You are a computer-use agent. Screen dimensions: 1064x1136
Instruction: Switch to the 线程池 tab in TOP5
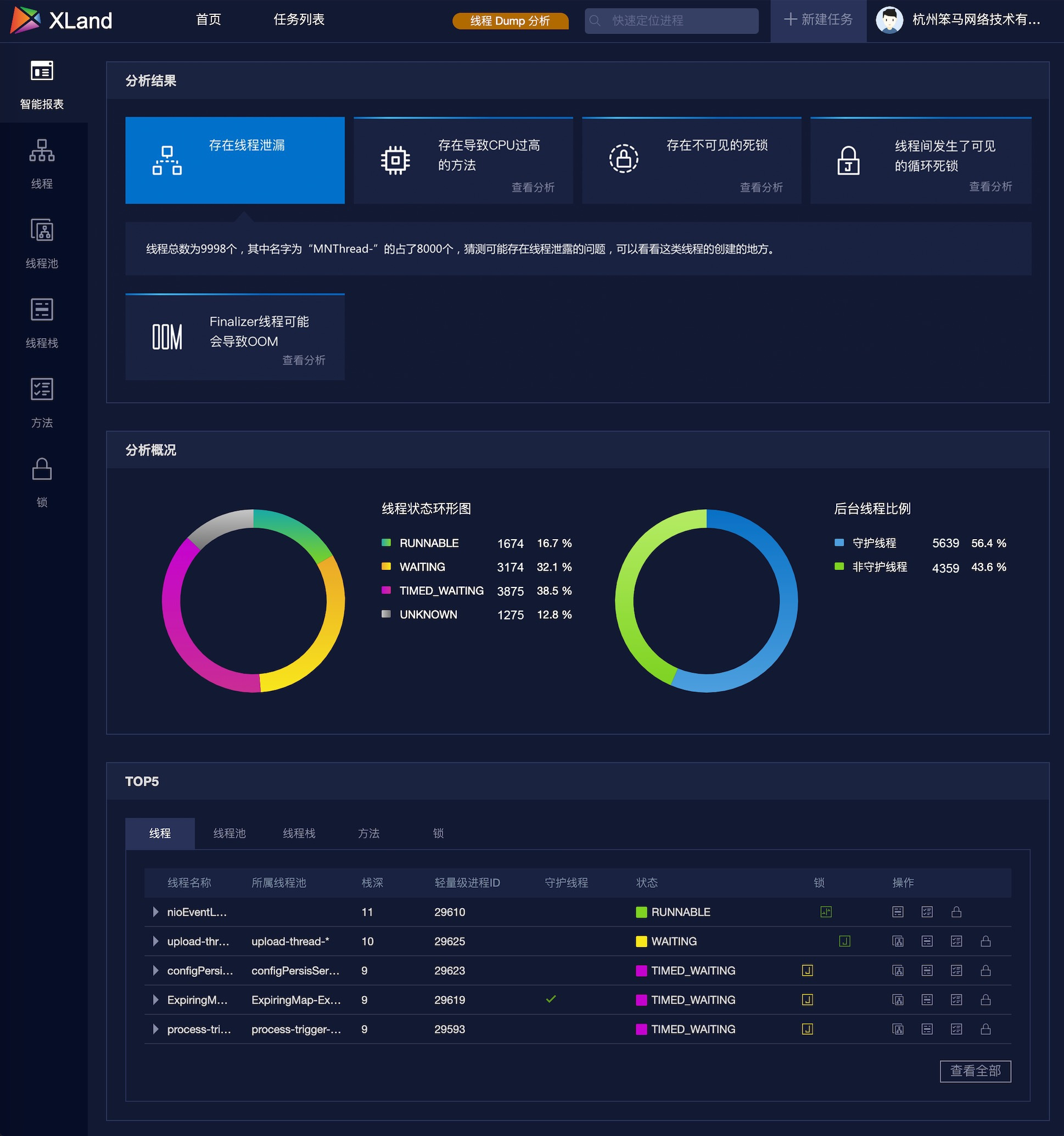pyautogui.click(x=229, y=833)
